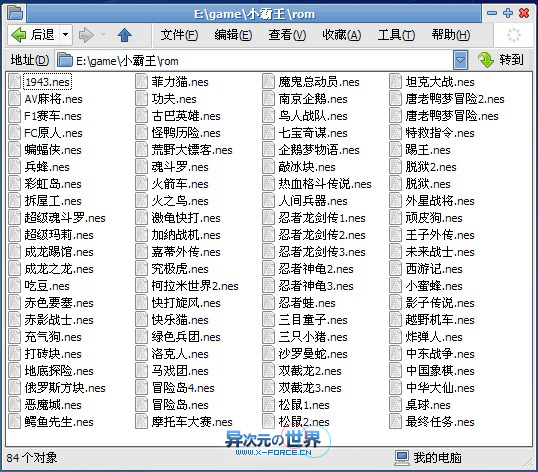
Task: Select file name 兵蜂.nes
Action: tap(47, 167)
